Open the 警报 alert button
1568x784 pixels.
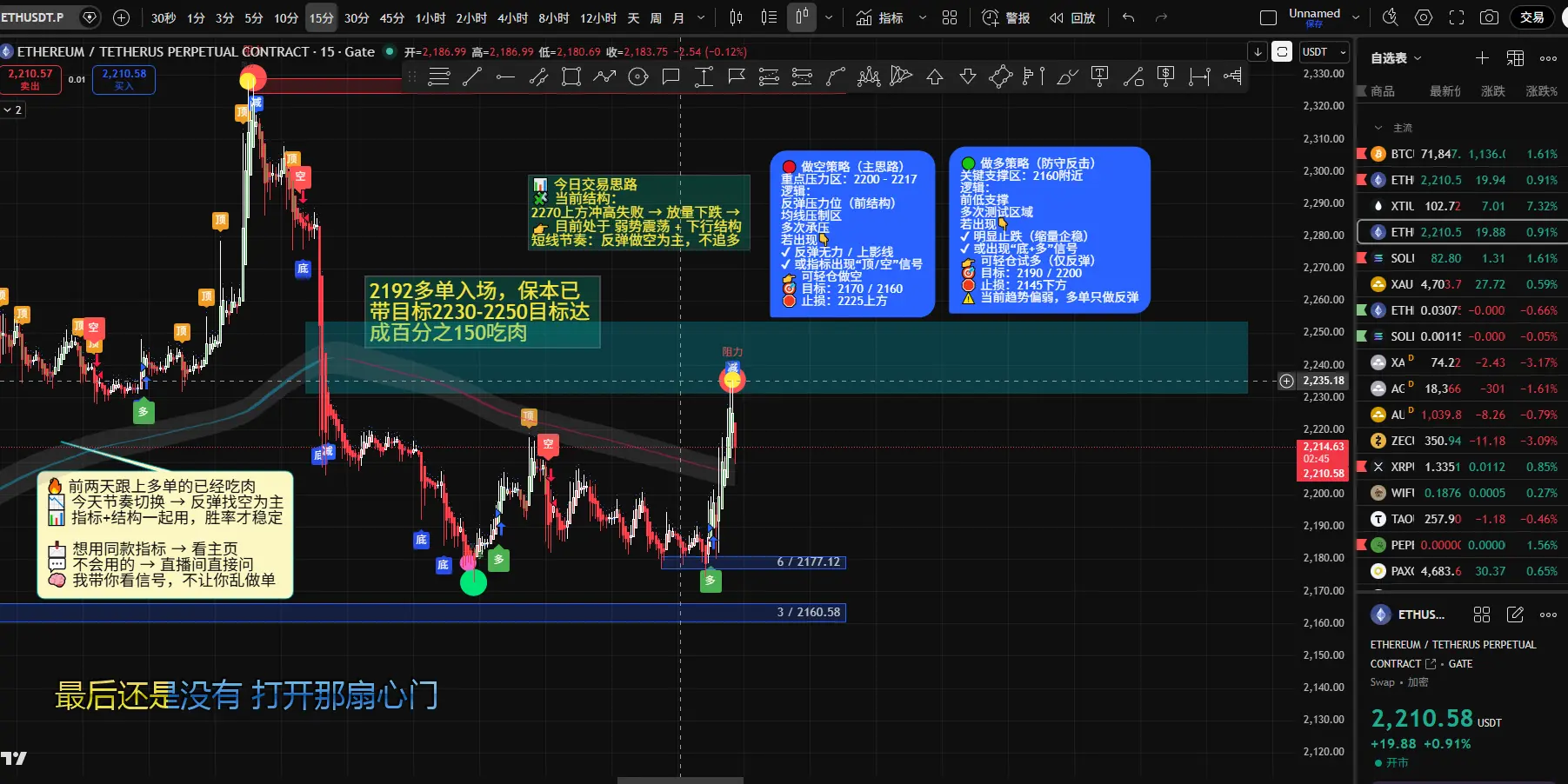[1006, 17]
